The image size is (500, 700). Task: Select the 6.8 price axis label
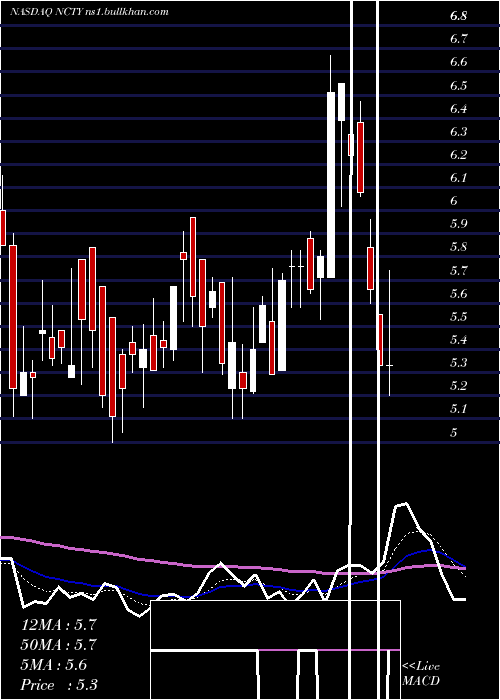pyautogui.click(x=458, y=17)
